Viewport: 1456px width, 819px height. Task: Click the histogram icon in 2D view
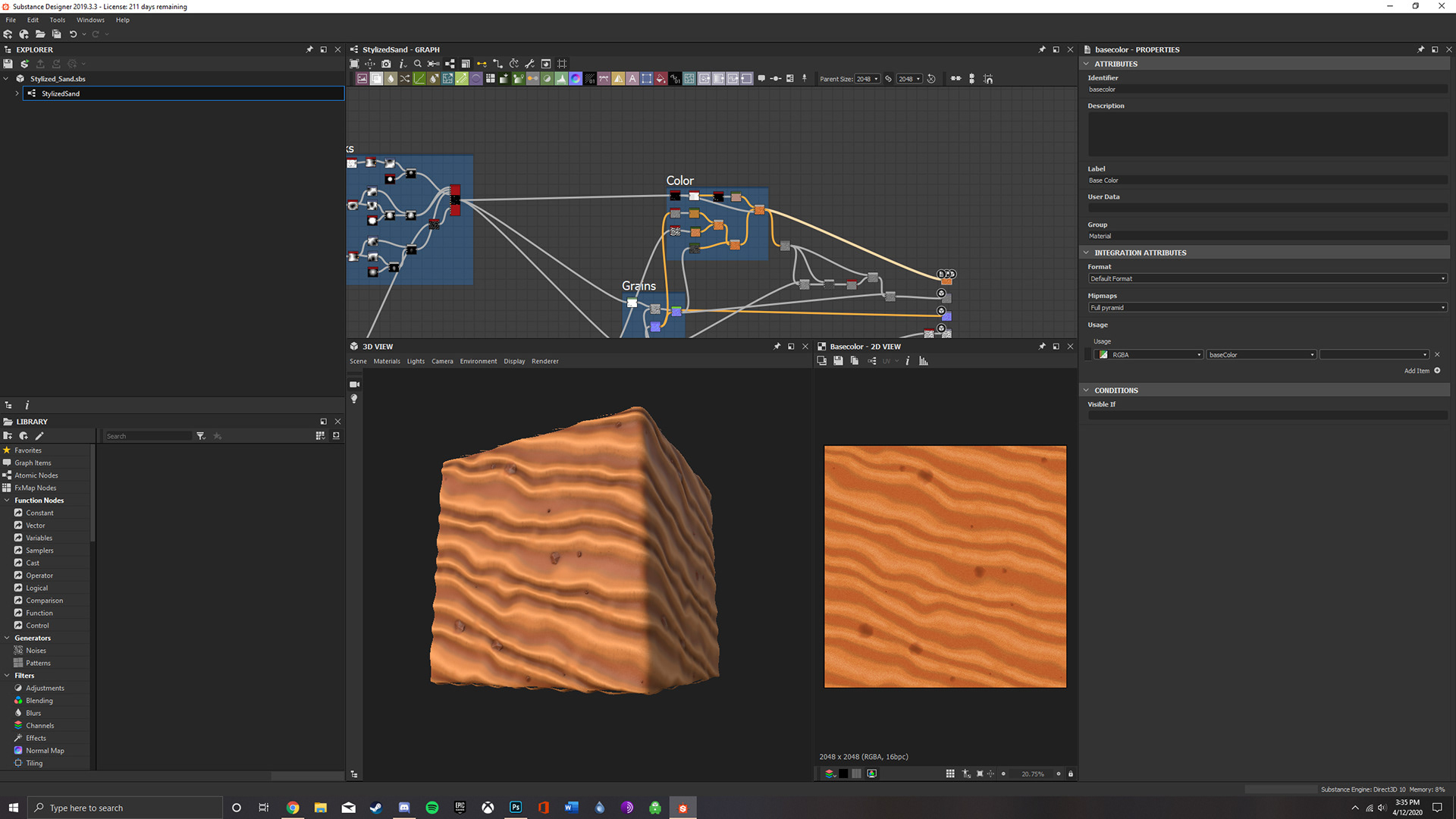924,361
